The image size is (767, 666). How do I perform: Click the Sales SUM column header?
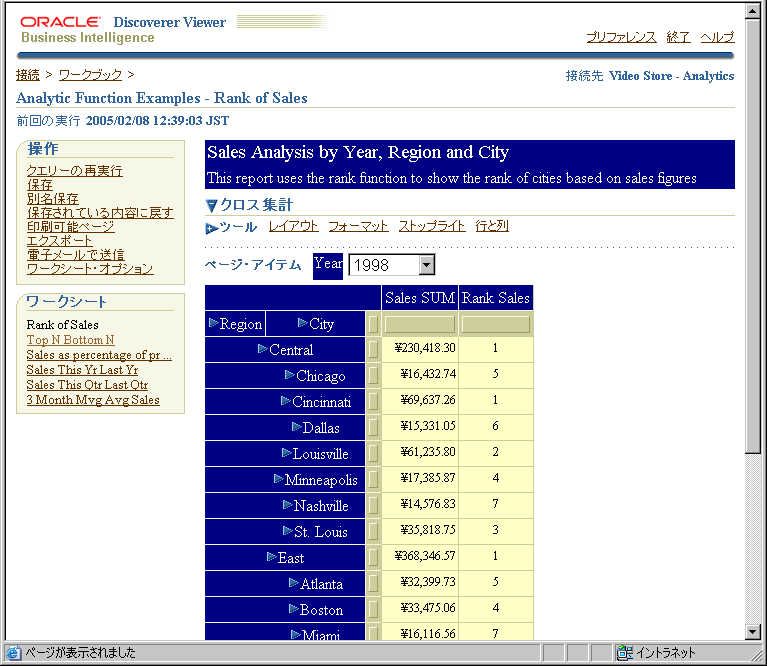point(420,298)
